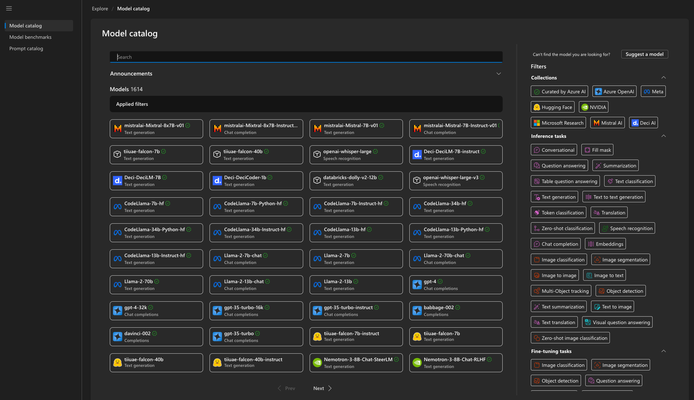Click the NVIDIA icon on Nemotron-3-8B-Chat-RLHF card
Image resolution: width=694 pixels, height=400 pixels.
point(417,363)
